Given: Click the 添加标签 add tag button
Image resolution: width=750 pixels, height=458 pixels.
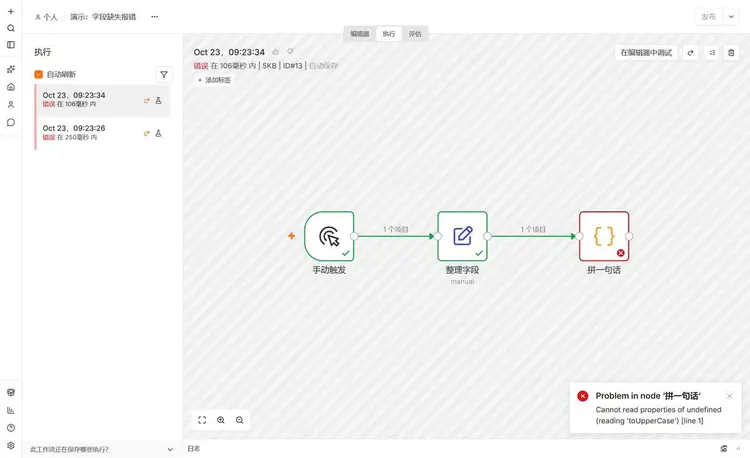Looking at the screenshot, I should (x=214, y=80).
